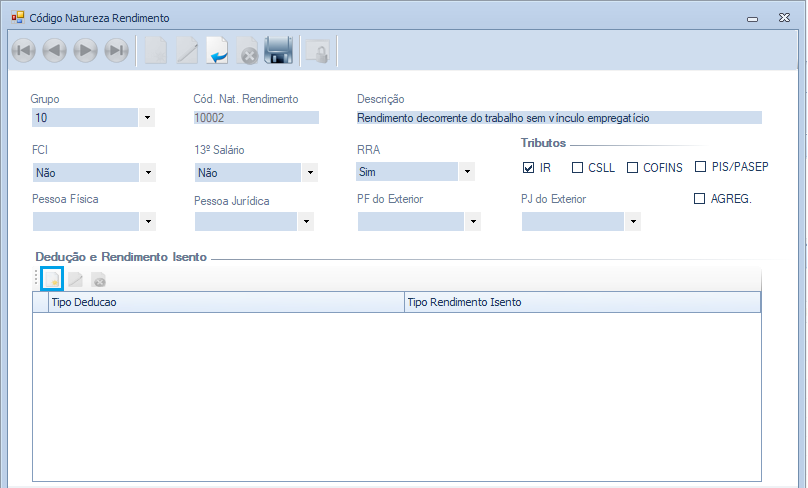Go to next record in toolbar
Image resolution: width=808 pixels, height=488 pixels.
85,51
